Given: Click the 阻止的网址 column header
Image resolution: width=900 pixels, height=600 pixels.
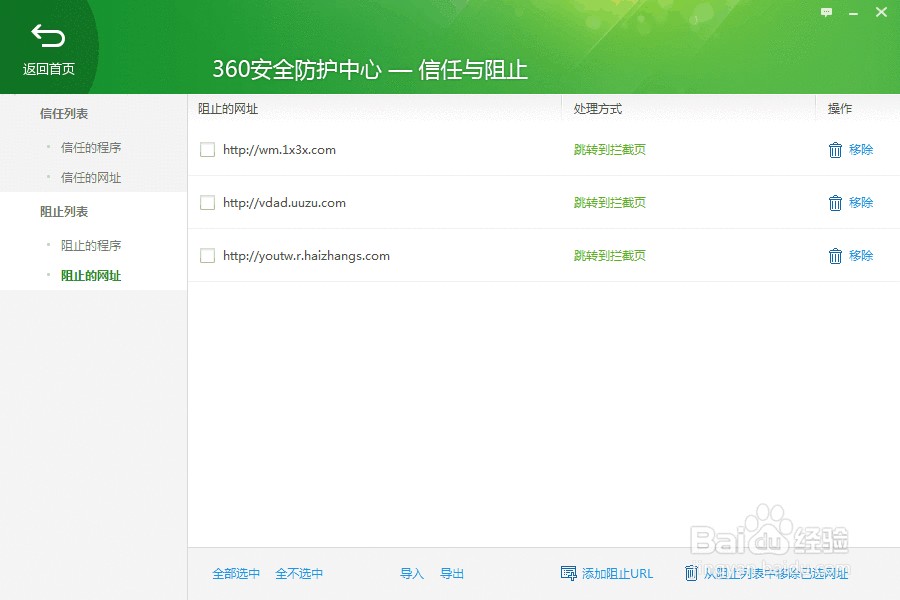Looking at the screenshot, I should pos(228,109).
